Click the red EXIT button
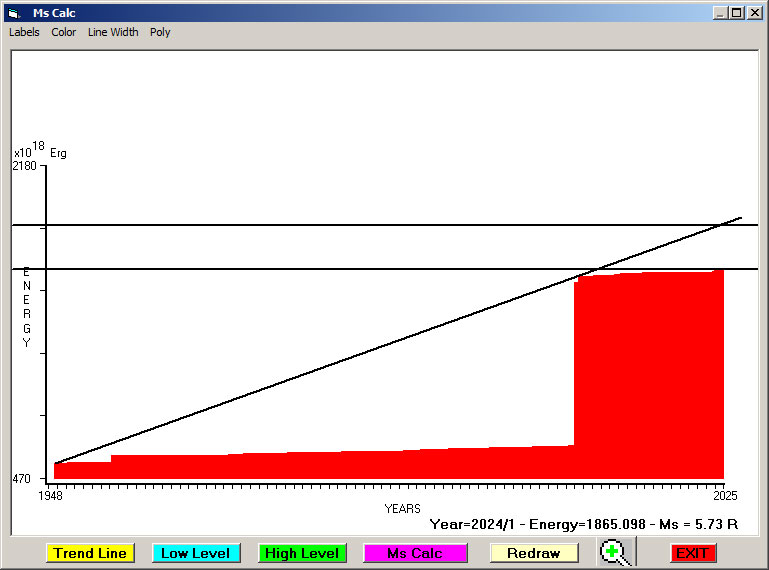 [692, 553]
